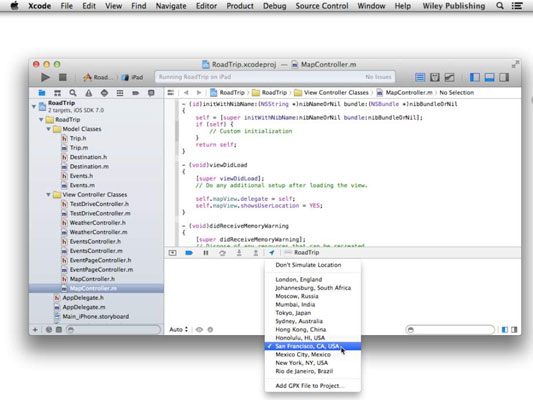Toggle the Debug area visibility
Image resolution: width=533 pixels, height=400 pixels.
click(489, 77)
